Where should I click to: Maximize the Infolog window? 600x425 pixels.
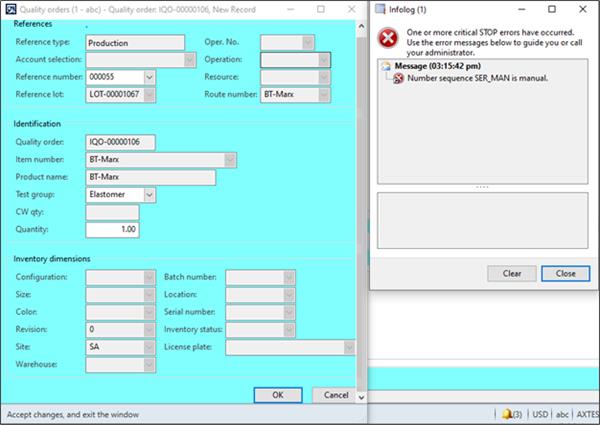coord(551,9)
